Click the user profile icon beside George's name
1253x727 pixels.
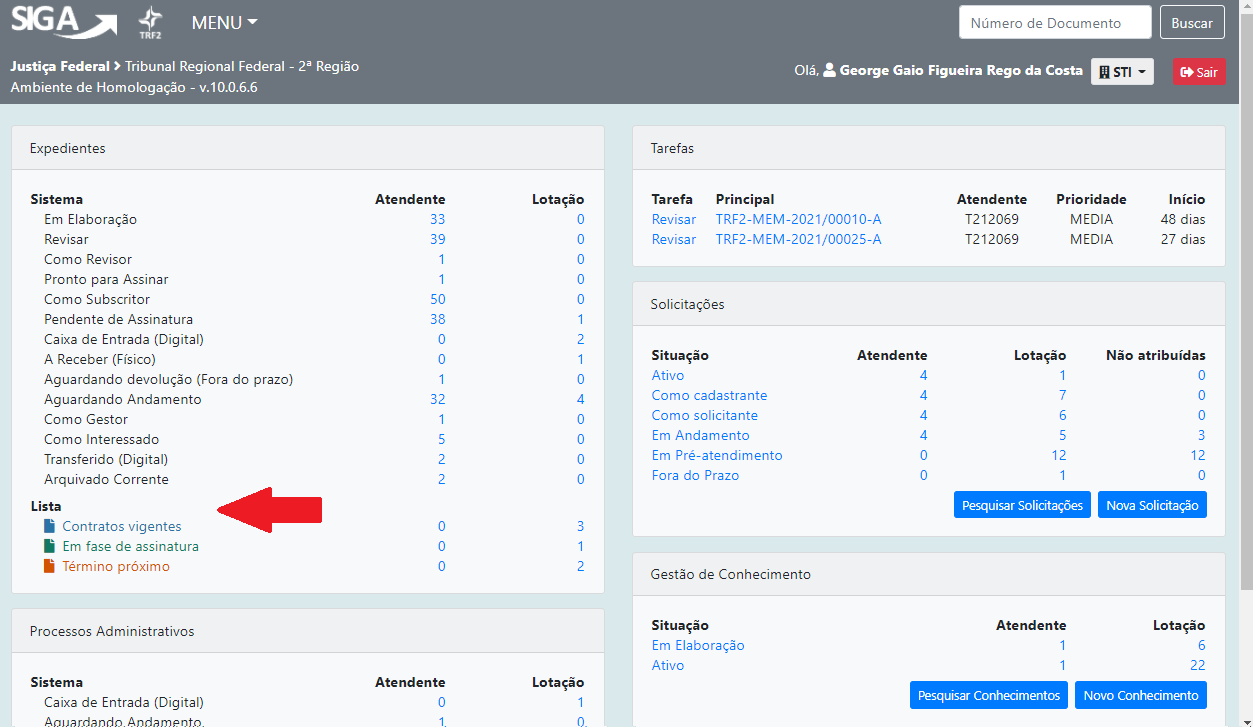coord(829,71)
